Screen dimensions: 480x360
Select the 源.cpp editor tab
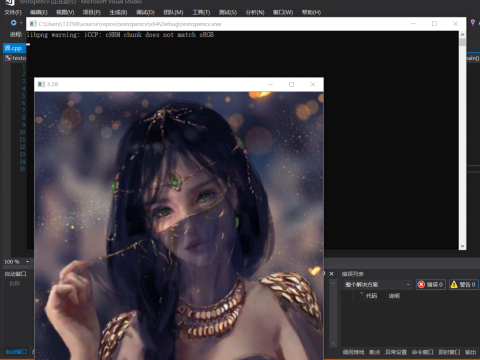pos(13,48)
